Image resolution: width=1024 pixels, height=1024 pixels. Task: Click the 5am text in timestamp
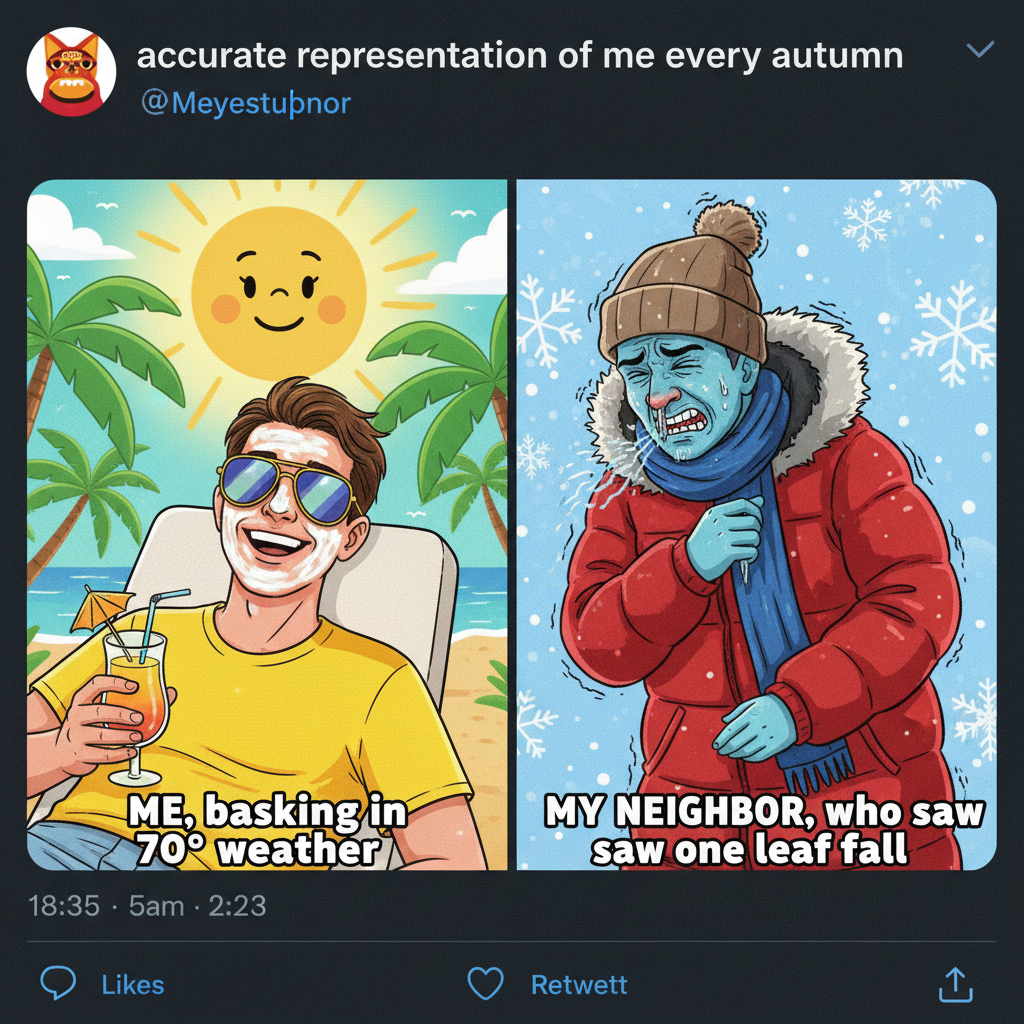pyautogui.click(x=157, y=906)
